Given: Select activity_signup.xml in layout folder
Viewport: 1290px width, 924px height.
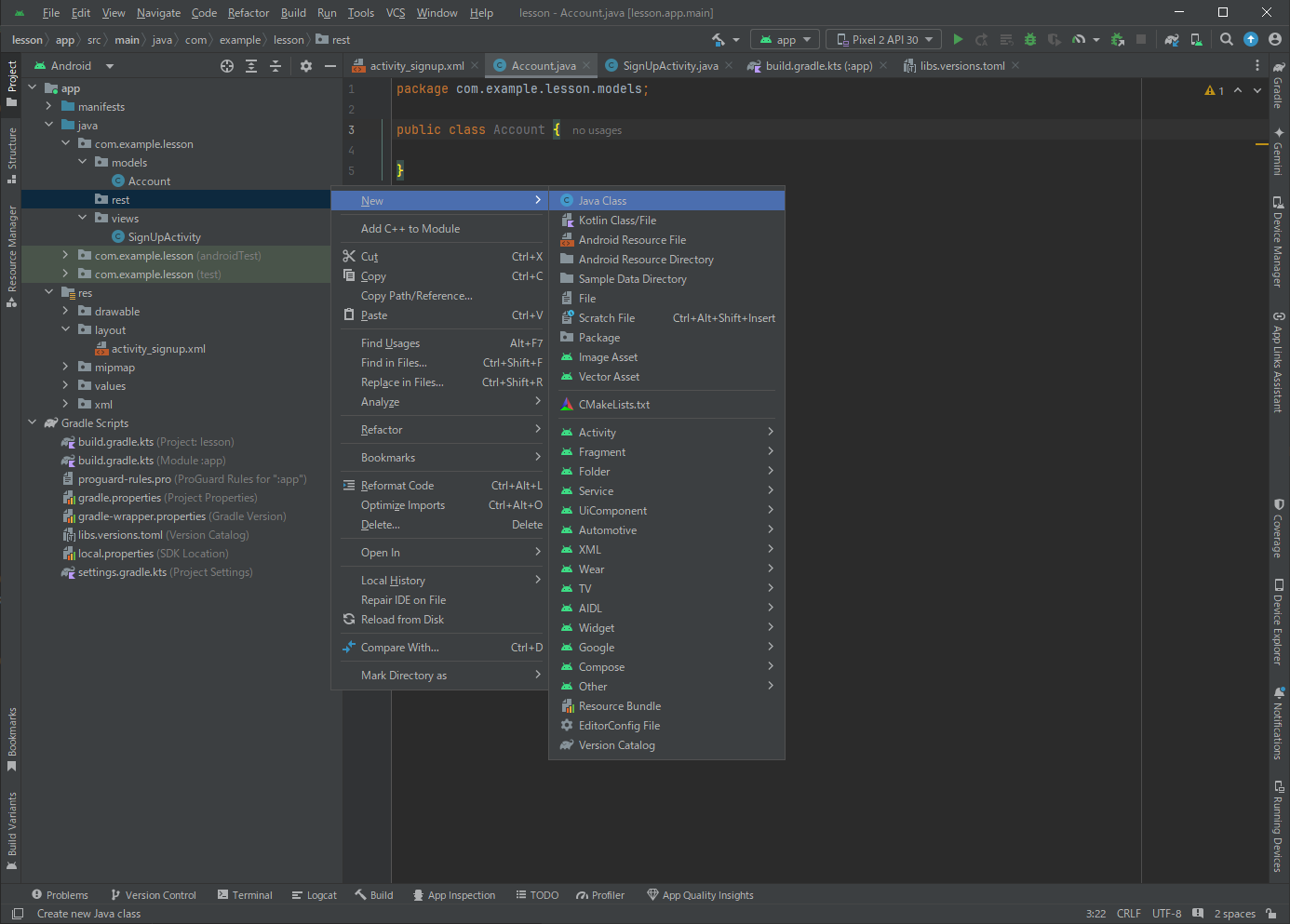Looking at the screenshot, I should 158,349.
